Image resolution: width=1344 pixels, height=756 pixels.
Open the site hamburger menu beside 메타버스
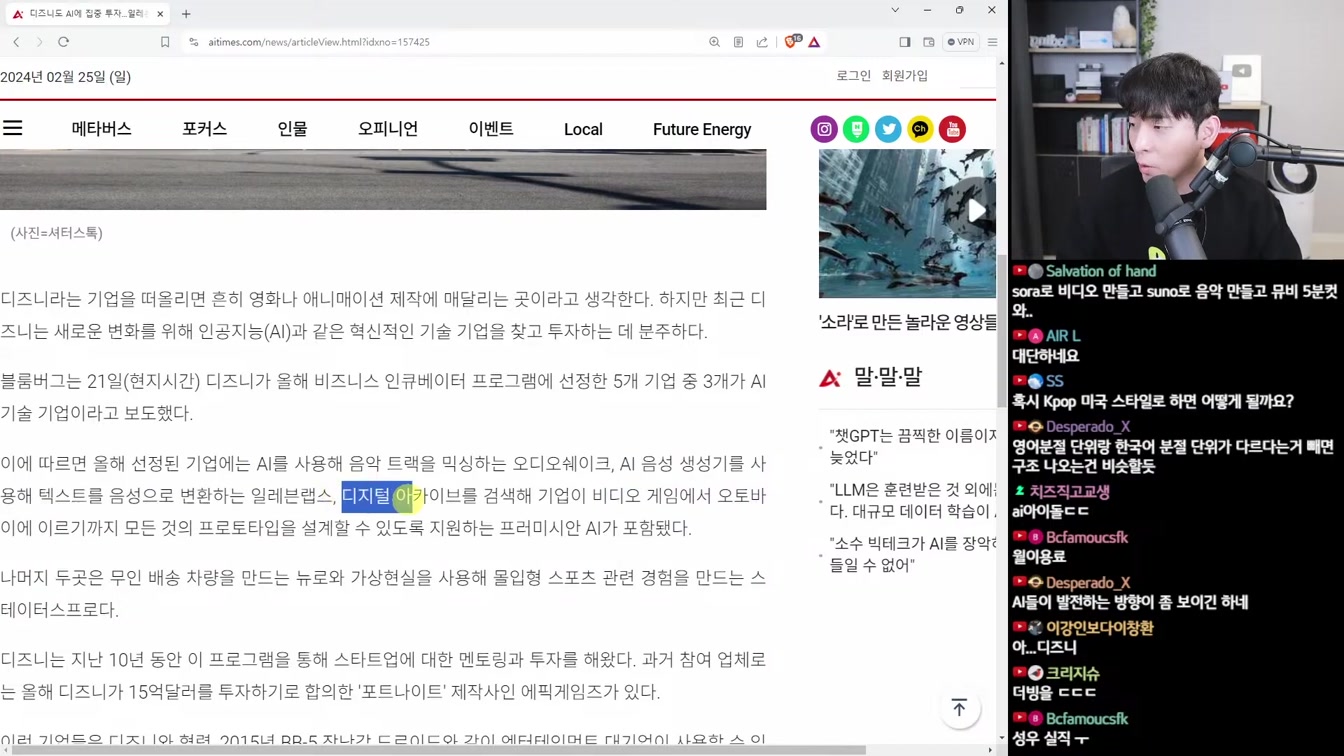[x=13, y=128]
